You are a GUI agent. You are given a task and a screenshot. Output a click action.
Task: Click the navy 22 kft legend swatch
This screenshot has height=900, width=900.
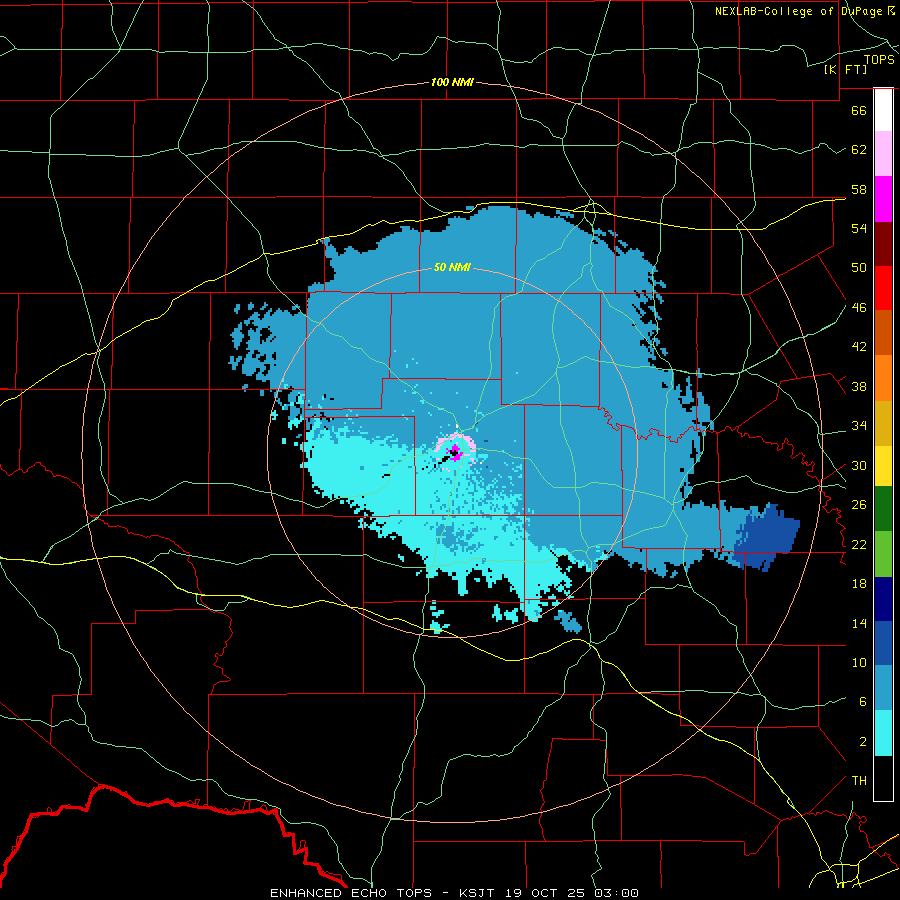[x=883, y=599]
